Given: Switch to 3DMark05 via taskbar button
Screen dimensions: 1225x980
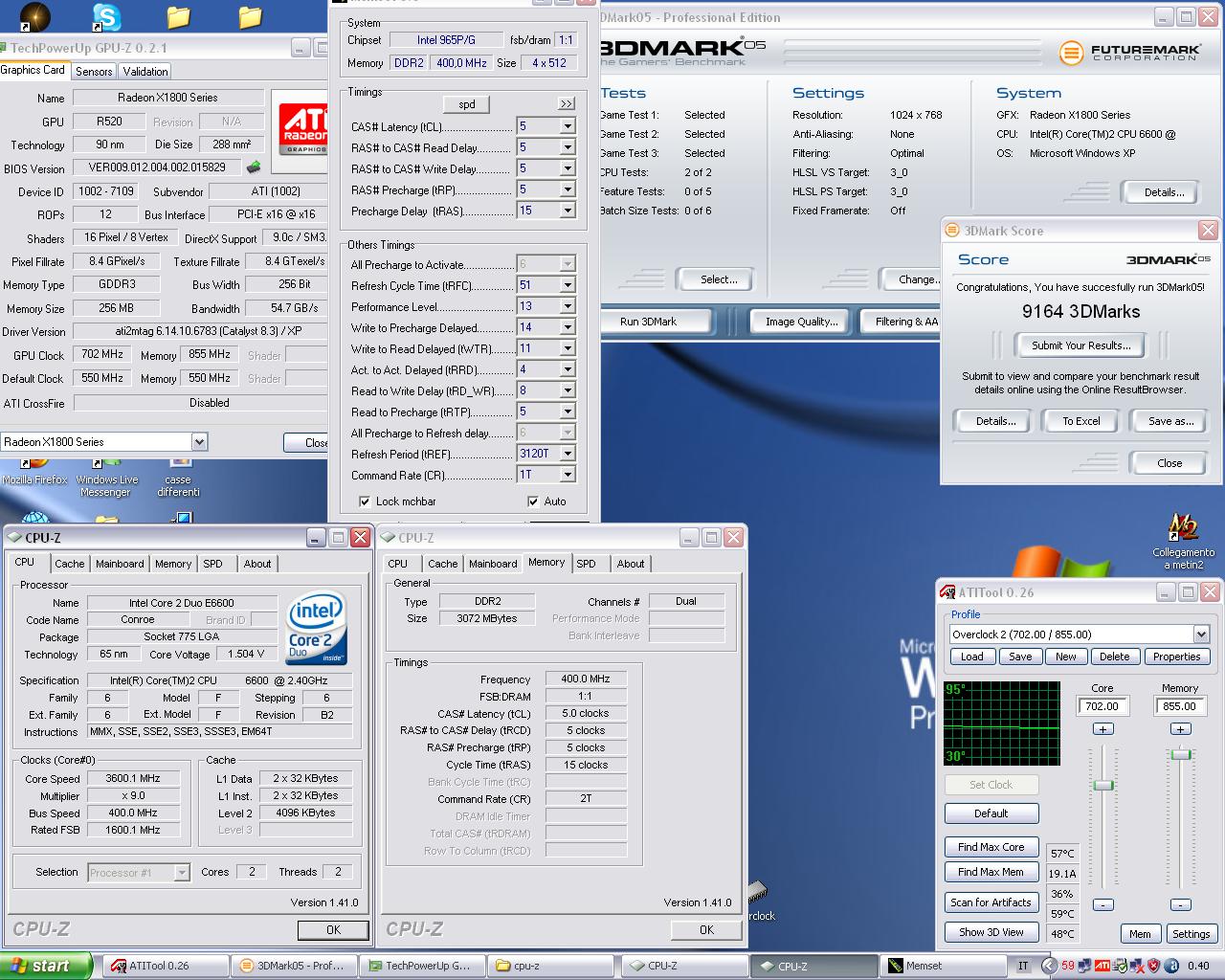Looking at the screenshot, I should click(x=294, y=966).
